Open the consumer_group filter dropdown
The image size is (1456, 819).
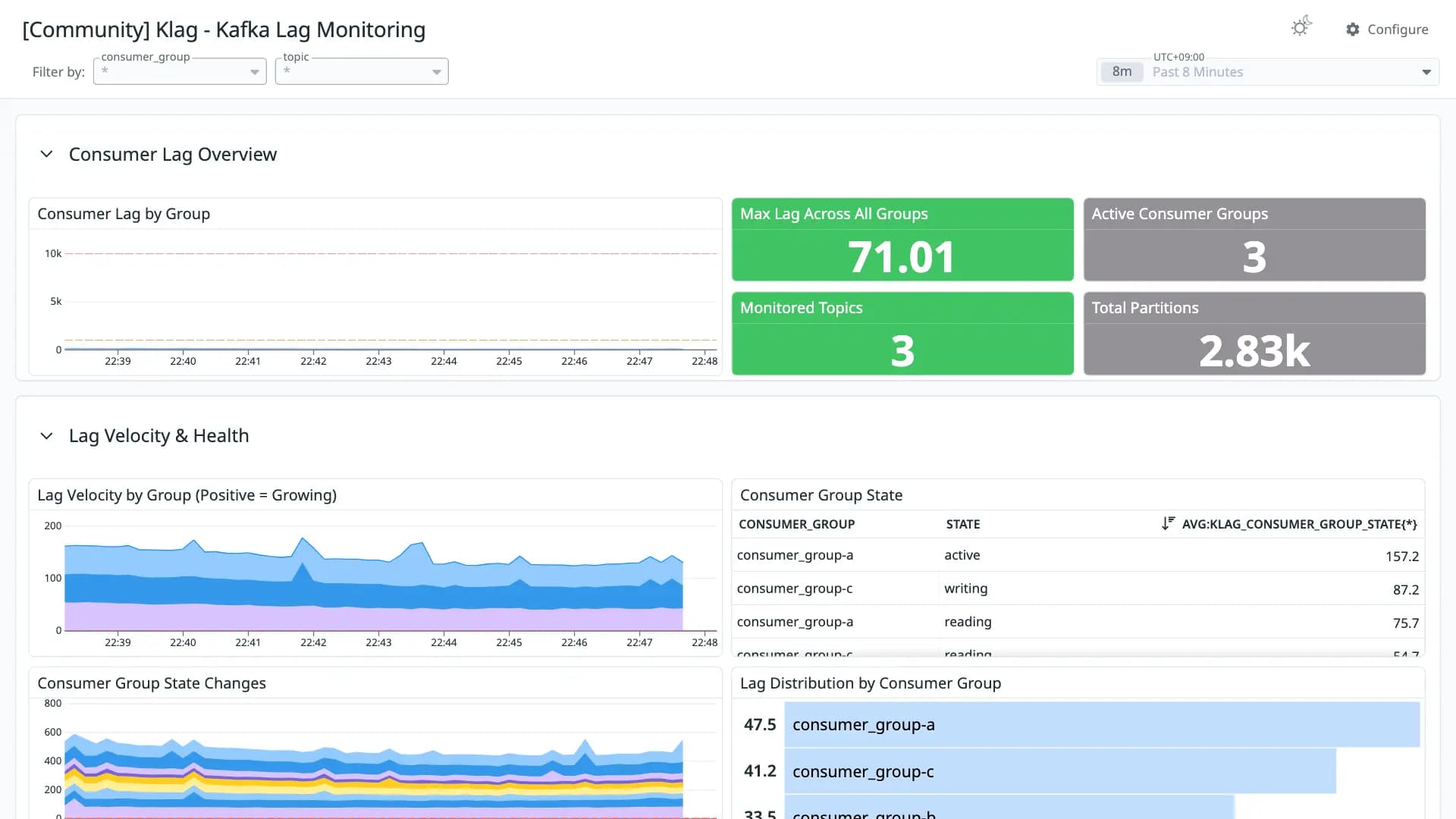180,71
